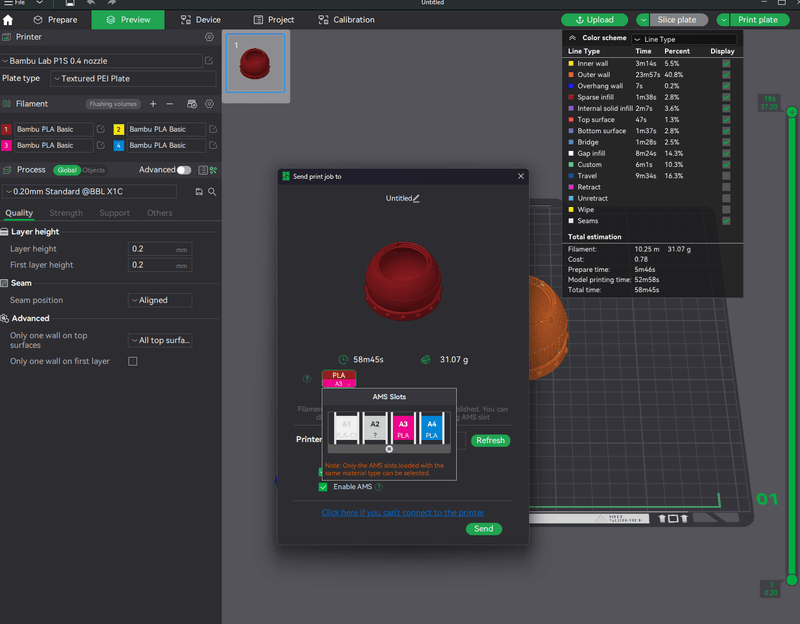Open the Others settings tab
800x624 pixels.
point(160,213)
